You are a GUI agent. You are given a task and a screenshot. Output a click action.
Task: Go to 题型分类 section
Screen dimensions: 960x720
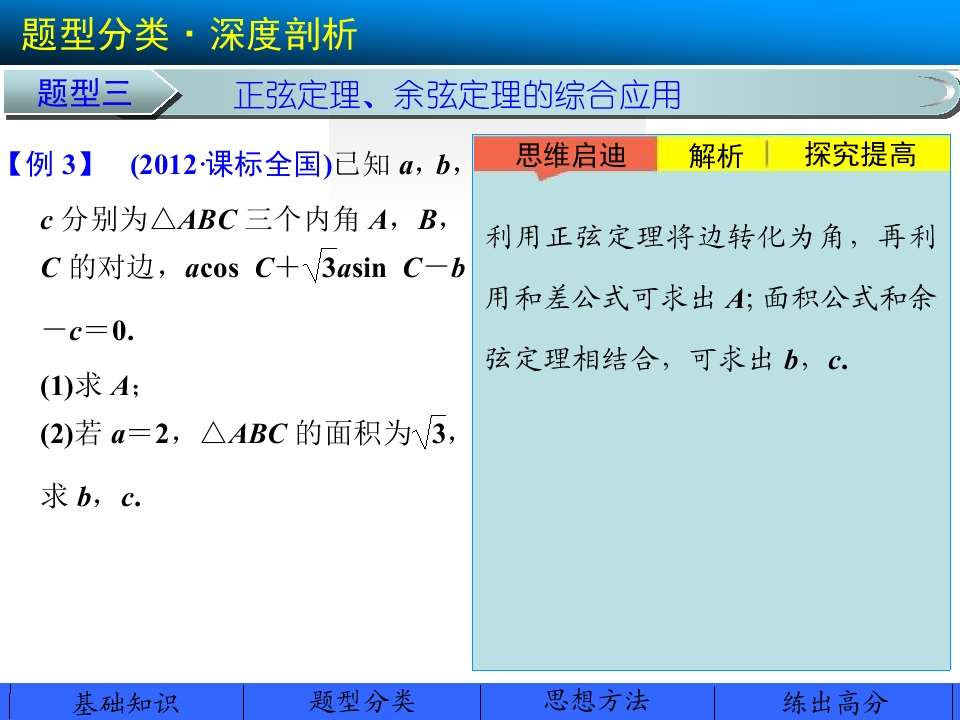tap(362, 702)
